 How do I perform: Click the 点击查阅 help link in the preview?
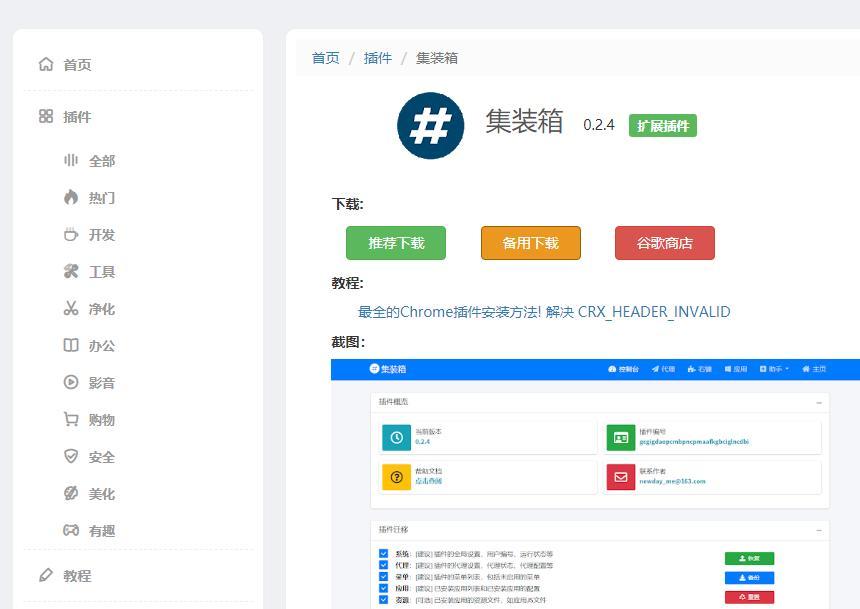click(x=428, y=481)
